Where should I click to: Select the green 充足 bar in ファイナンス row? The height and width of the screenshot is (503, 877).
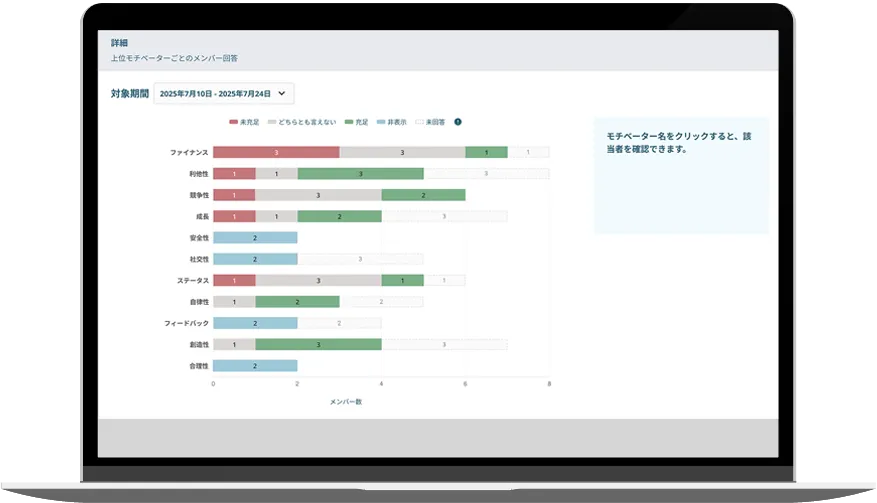click(486, 152)
